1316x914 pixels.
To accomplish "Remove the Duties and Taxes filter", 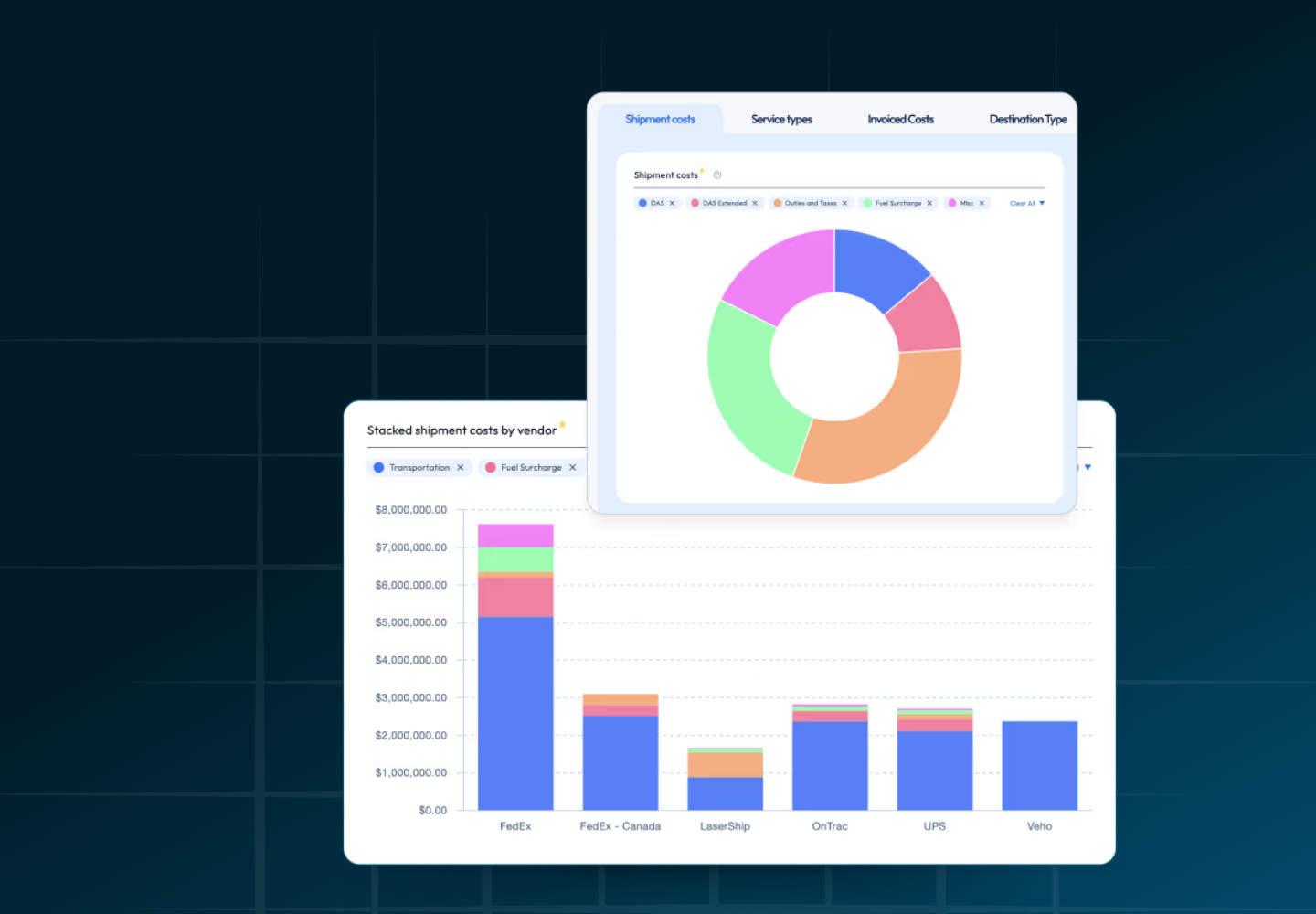I will [x=844, y=203].
